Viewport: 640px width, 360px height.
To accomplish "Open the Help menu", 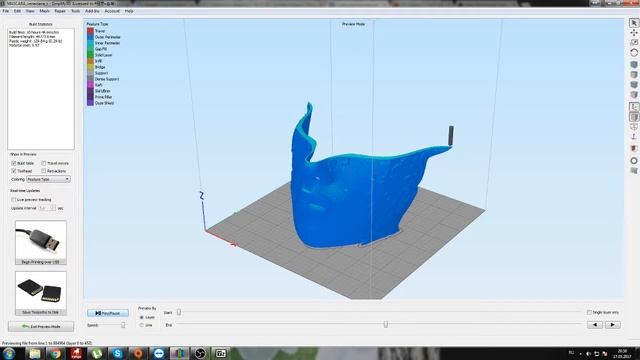I will (129, 11).
